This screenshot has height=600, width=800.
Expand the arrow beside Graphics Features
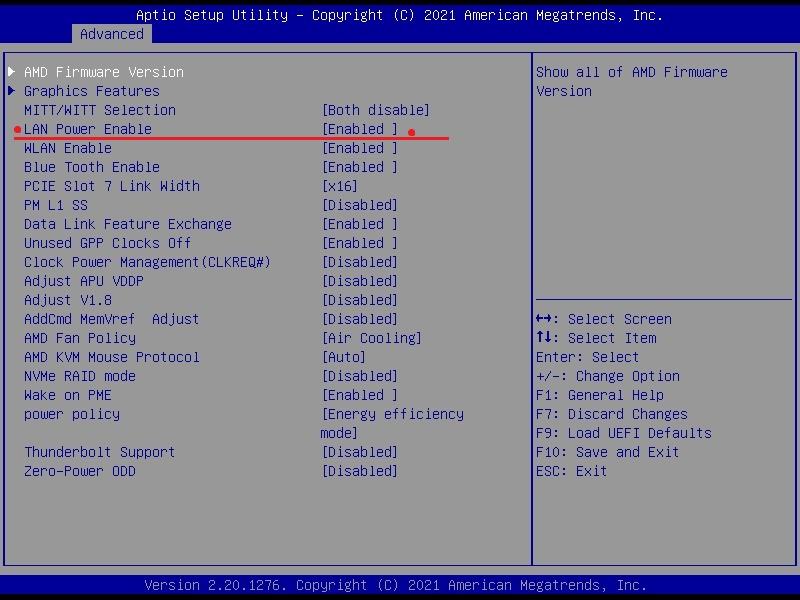12,91
